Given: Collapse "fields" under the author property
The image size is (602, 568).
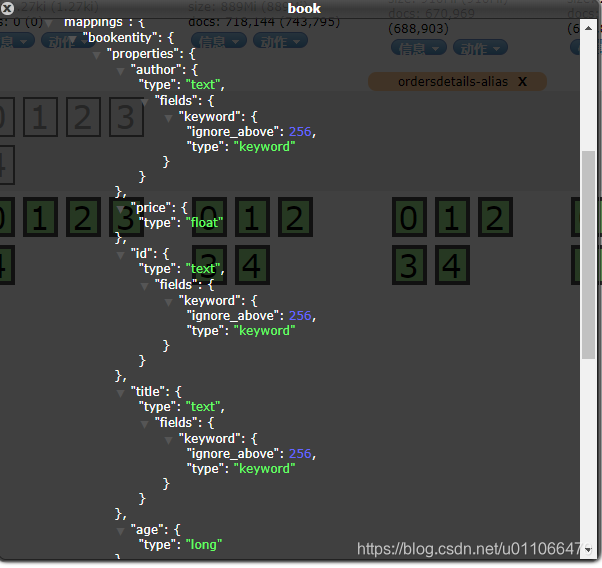Looking at the screenshot, I should click(x=144, y=103).
